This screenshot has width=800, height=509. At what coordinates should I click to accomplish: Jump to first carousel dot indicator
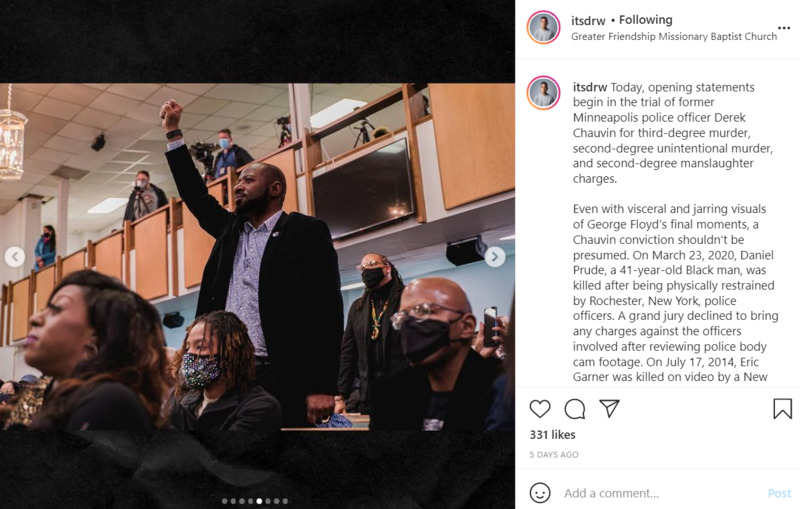(223, 501)
